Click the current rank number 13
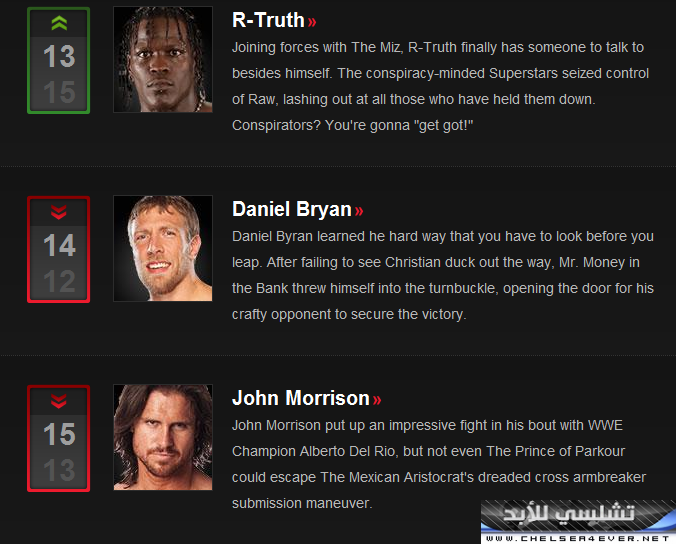Viewport: 676px width, 544px height. pos(59,56)
